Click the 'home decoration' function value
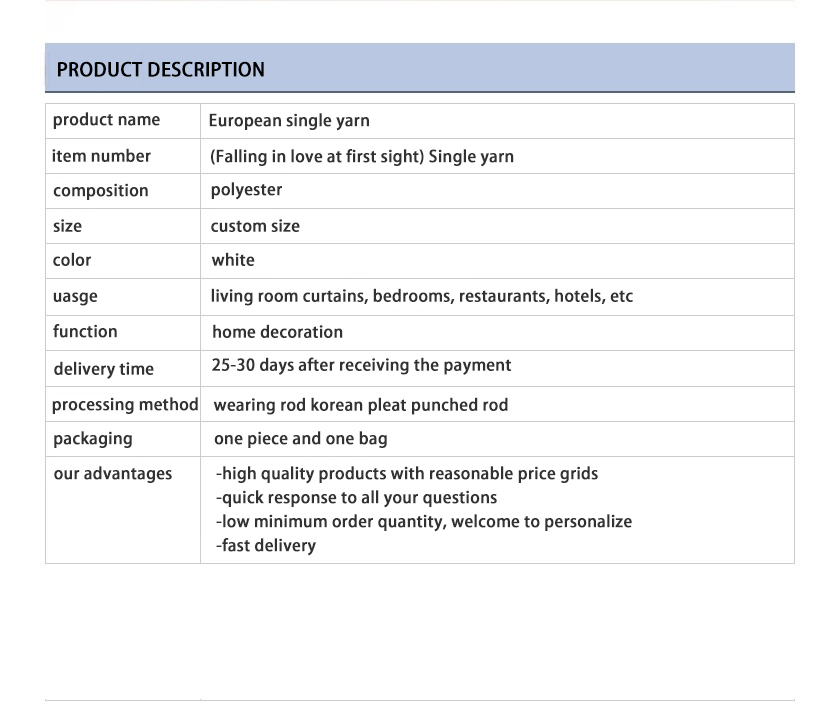Image resolution: width=839 pixels, height=725 pixels. [277, 332]
